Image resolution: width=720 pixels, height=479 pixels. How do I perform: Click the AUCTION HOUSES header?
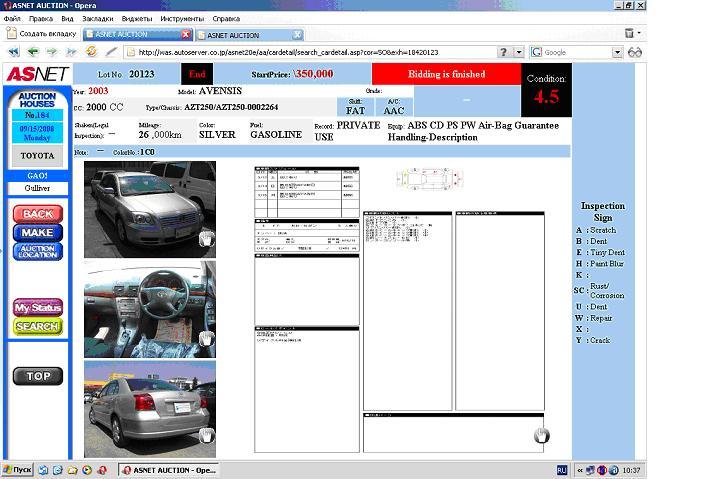37,100
